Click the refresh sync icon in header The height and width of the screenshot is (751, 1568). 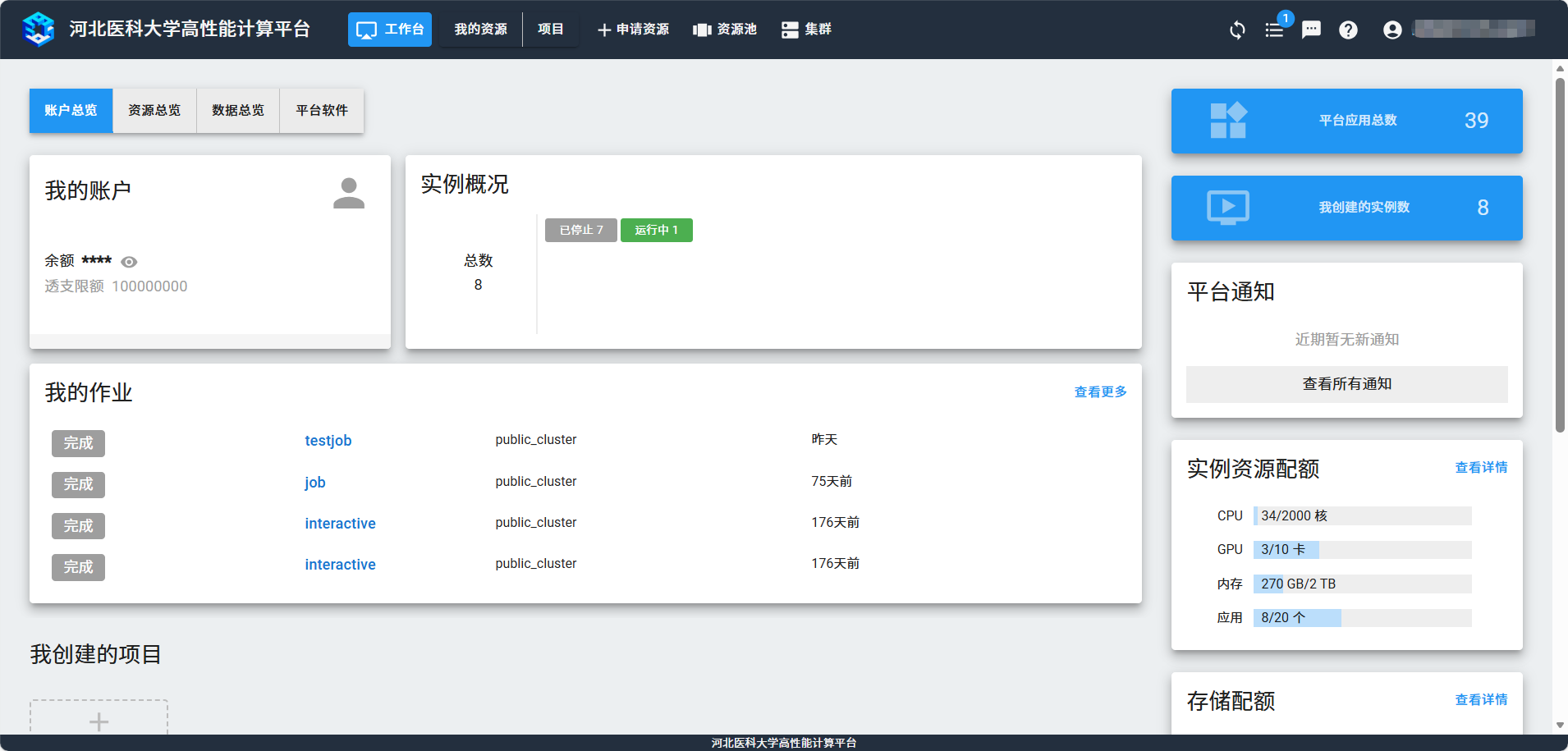pos(1237,30)
